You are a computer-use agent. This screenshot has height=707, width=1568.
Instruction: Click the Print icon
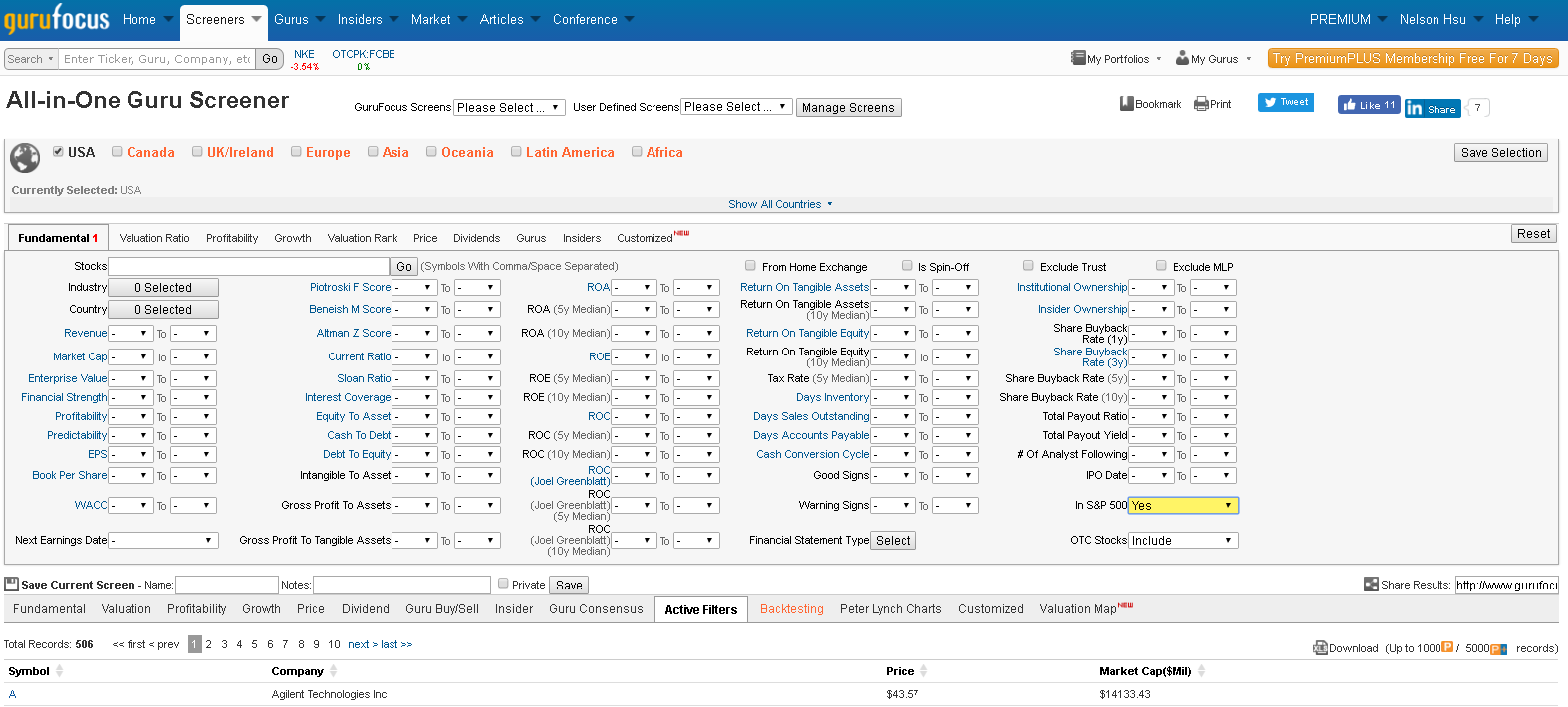tap(1201, 104)
